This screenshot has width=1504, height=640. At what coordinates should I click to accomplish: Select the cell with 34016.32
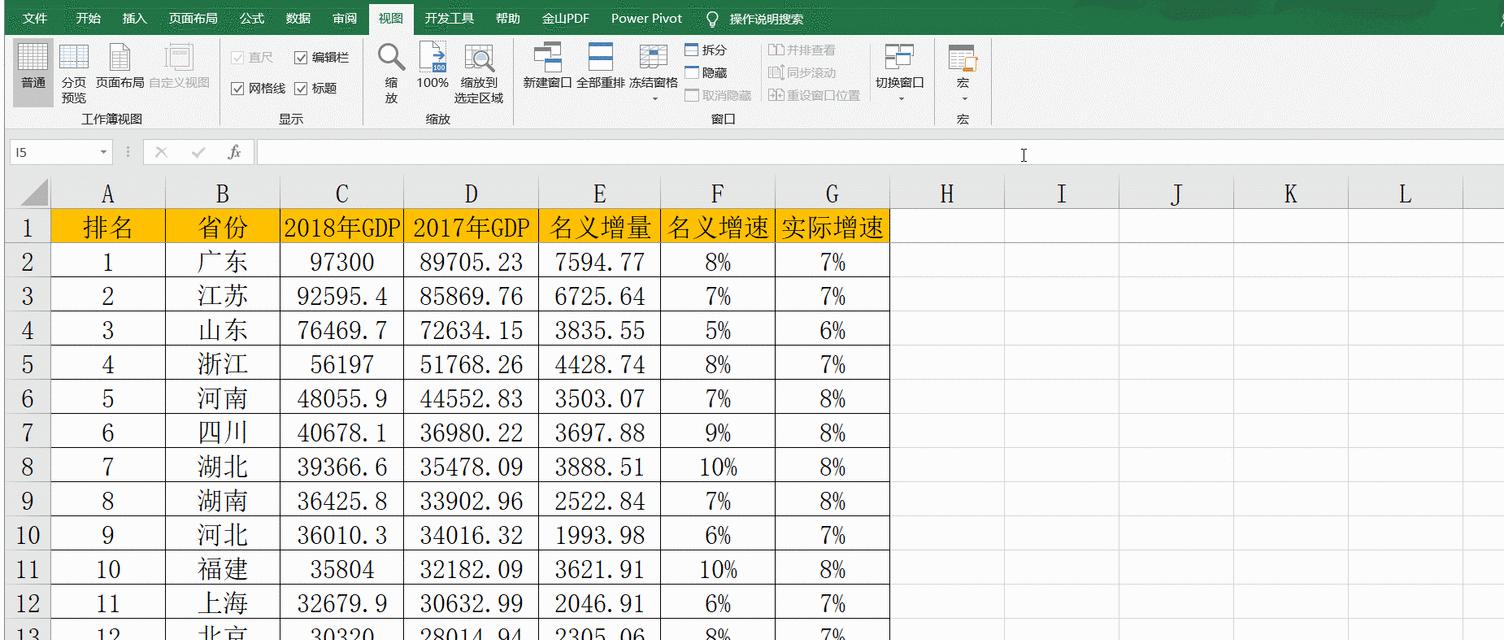coord(471,534)
